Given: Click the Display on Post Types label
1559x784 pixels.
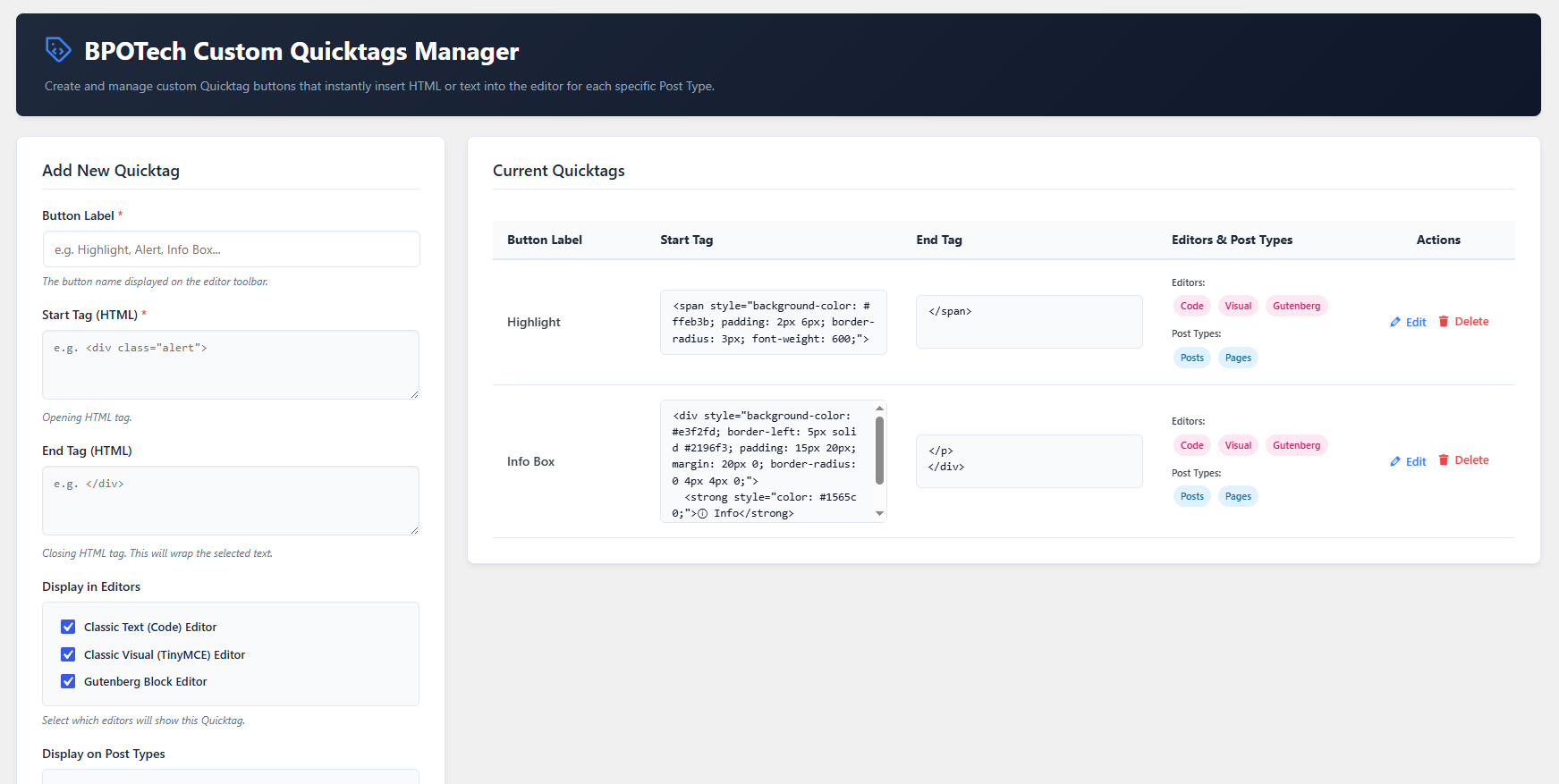Looking at the screenshot, I should [104, 754].
